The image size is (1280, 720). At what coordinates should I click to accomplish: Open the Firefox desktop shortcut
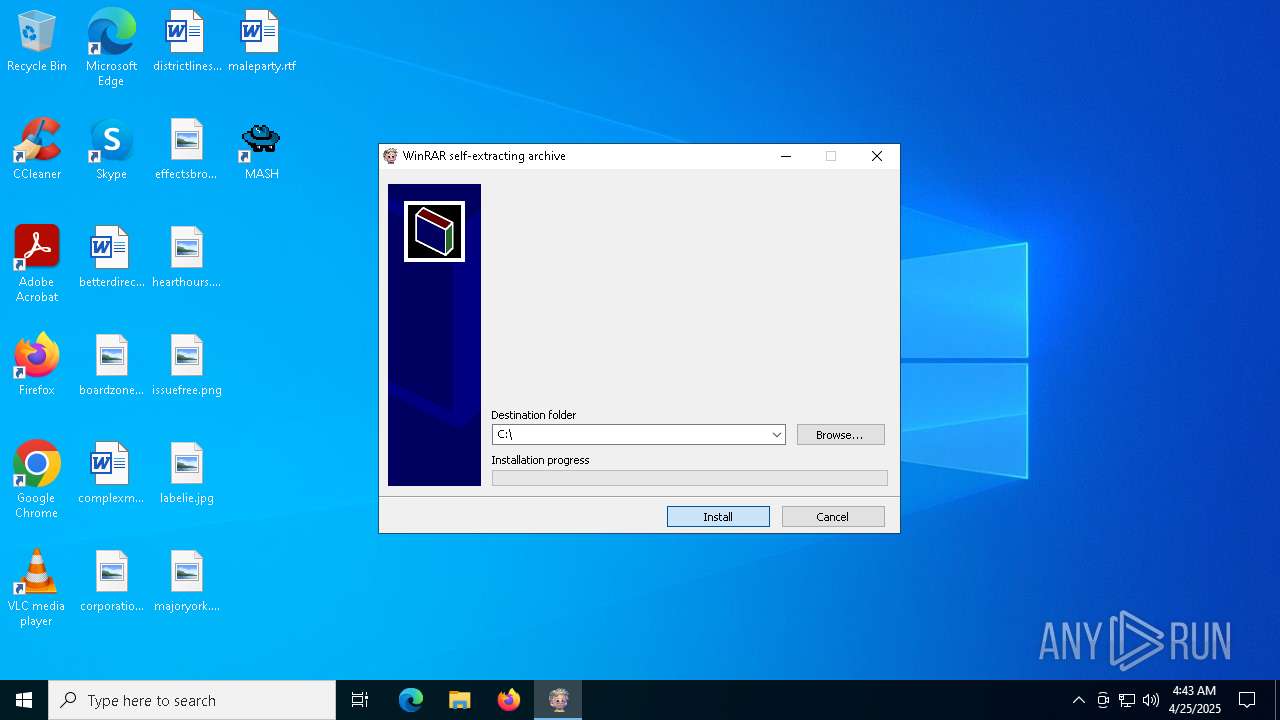click(x=37, y=366)
